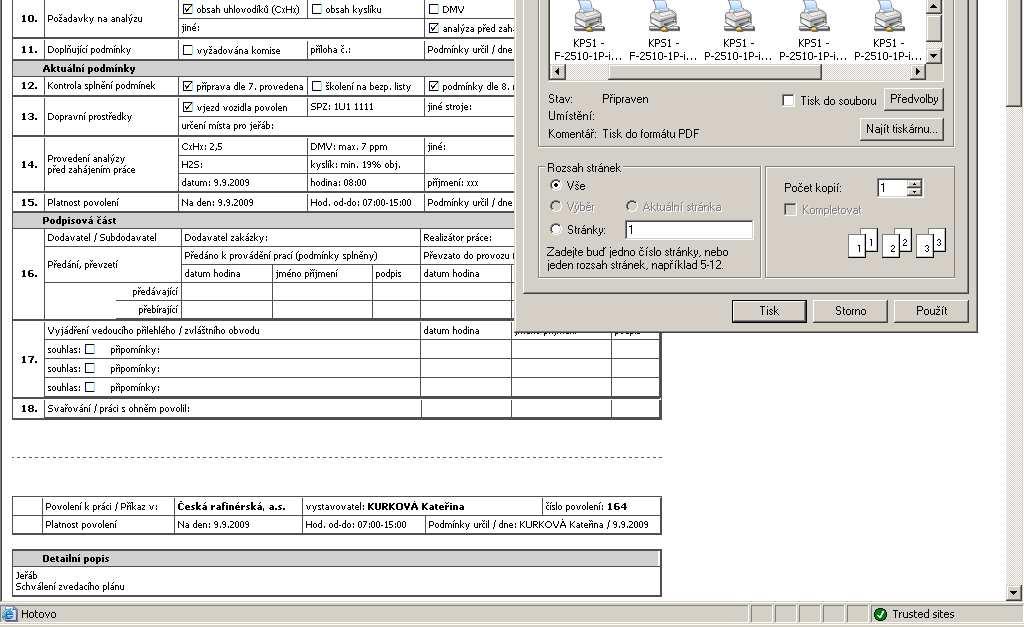This screenshot has height=627, width=1024.
Task: Check the first 'souhlas' checkbox in row 17
Action: point(90,349)
